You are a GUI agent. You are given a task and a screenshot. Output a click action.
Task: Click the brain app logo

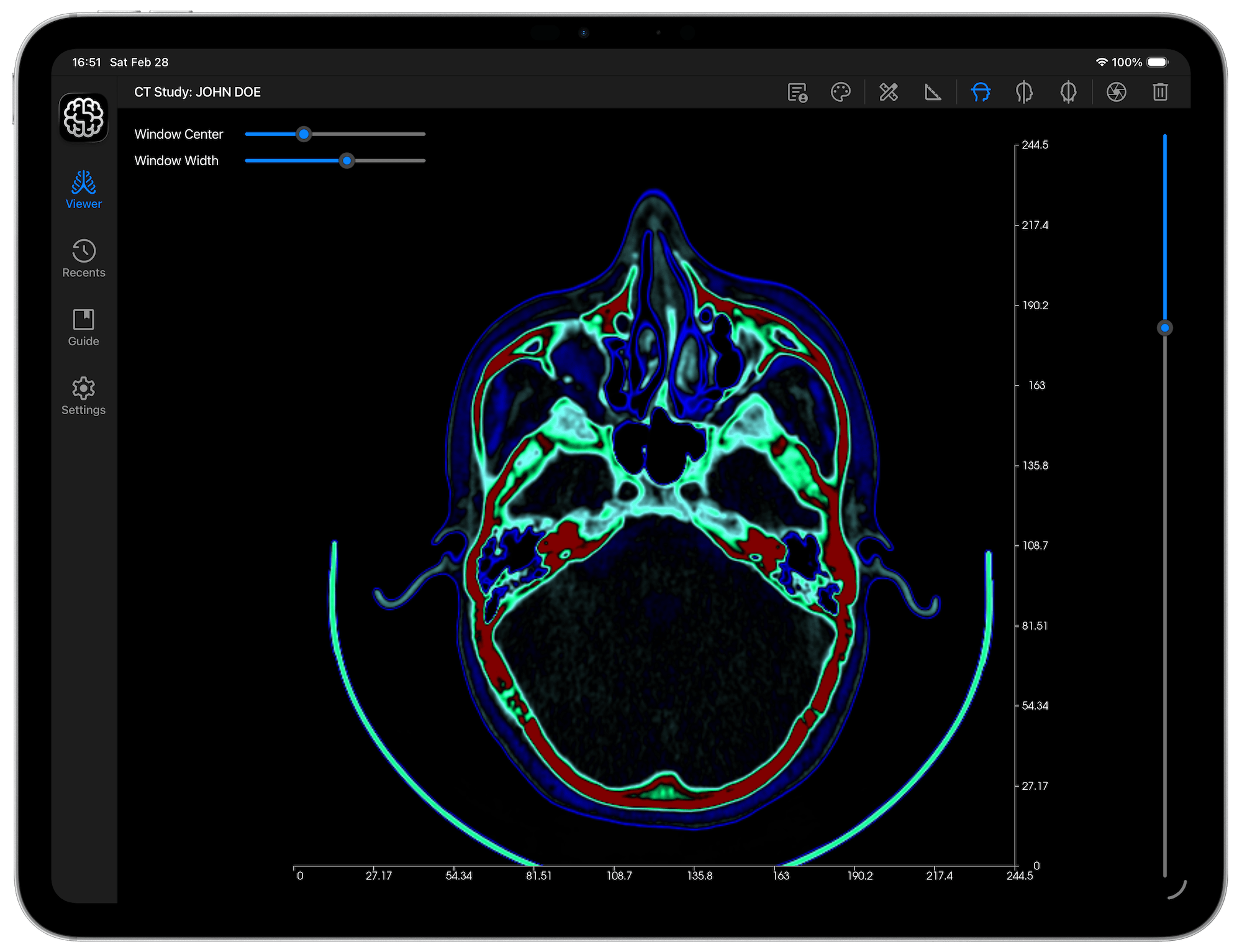pyautogui.click(x=83, y=117)
